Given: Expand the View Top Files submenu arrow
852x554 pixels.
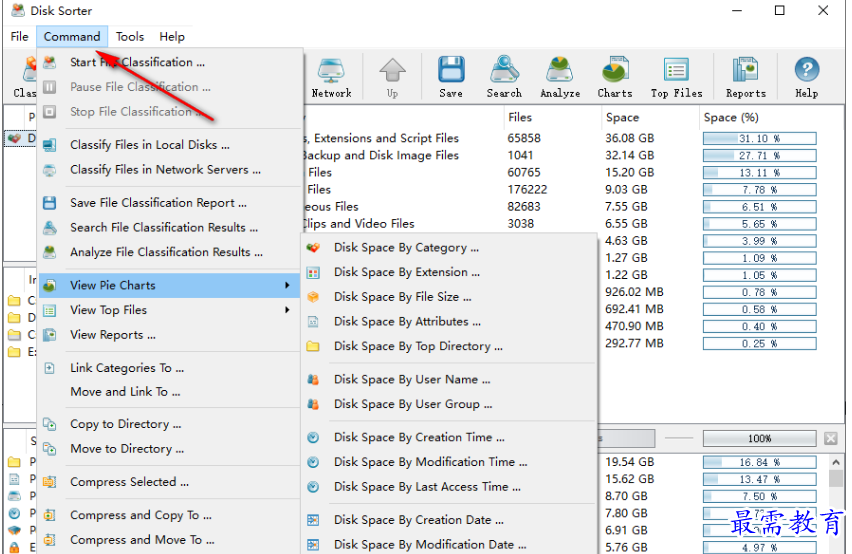Looking at the screenshot, I should tap(287, 310).
